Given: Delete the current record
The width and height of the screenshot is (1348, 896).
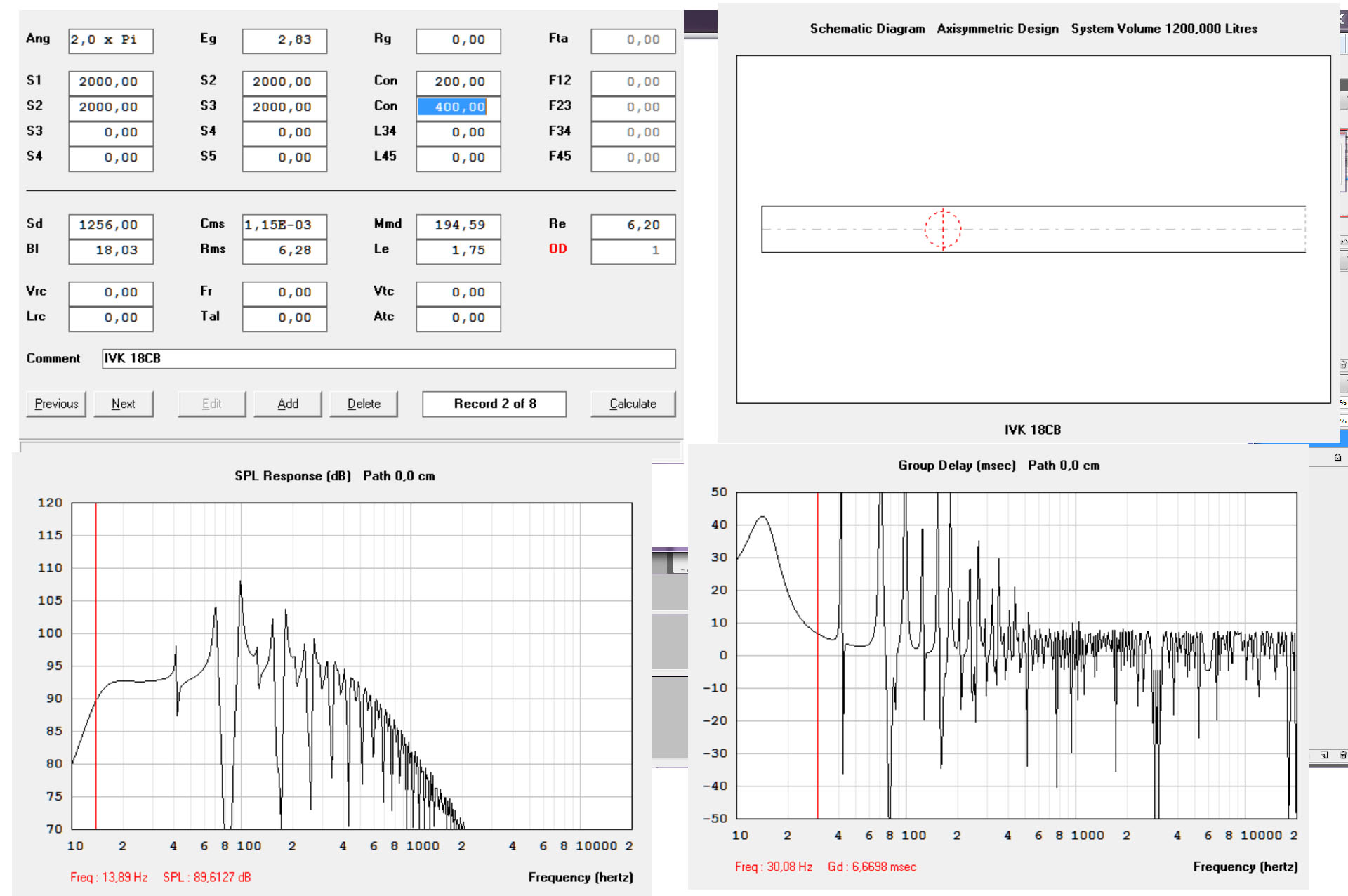Looking at the screenshot, I should click(364, 404).
